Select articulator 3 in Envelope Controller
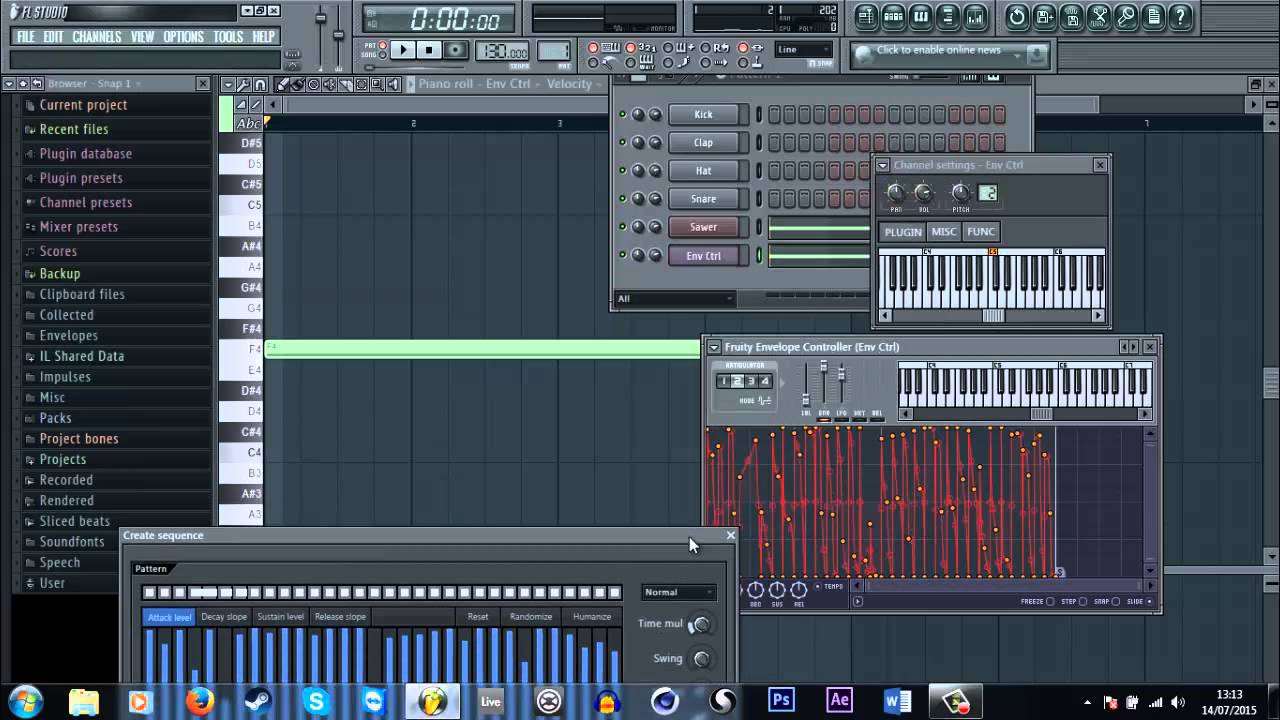The width and height of the screenshot is (1280, 720). 751,381
